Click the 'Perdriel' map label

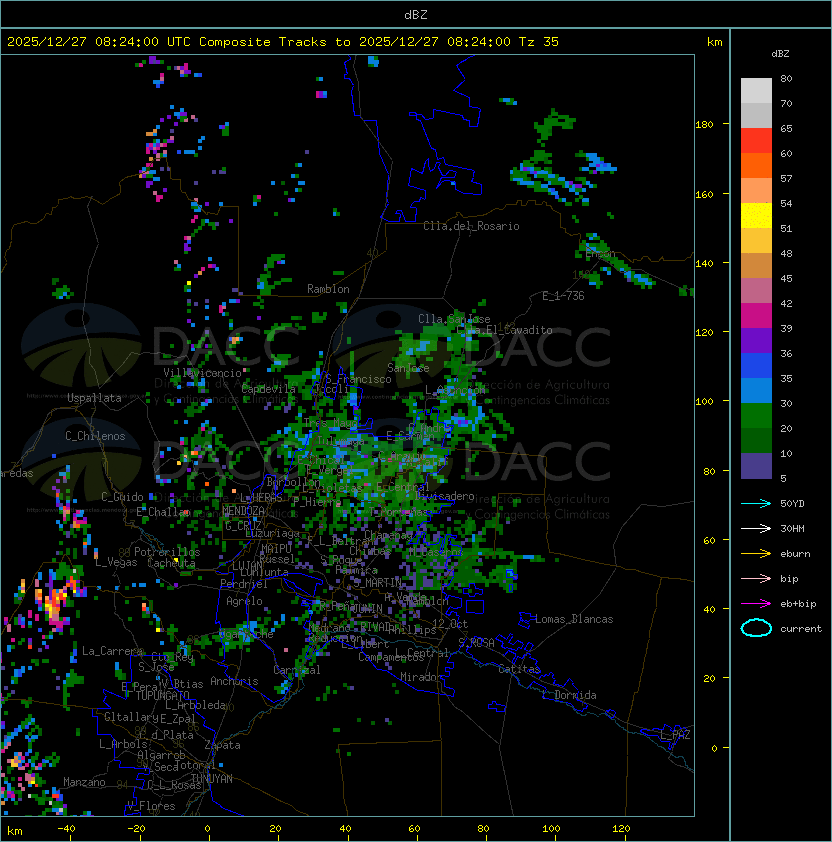(x=244, y=584)
